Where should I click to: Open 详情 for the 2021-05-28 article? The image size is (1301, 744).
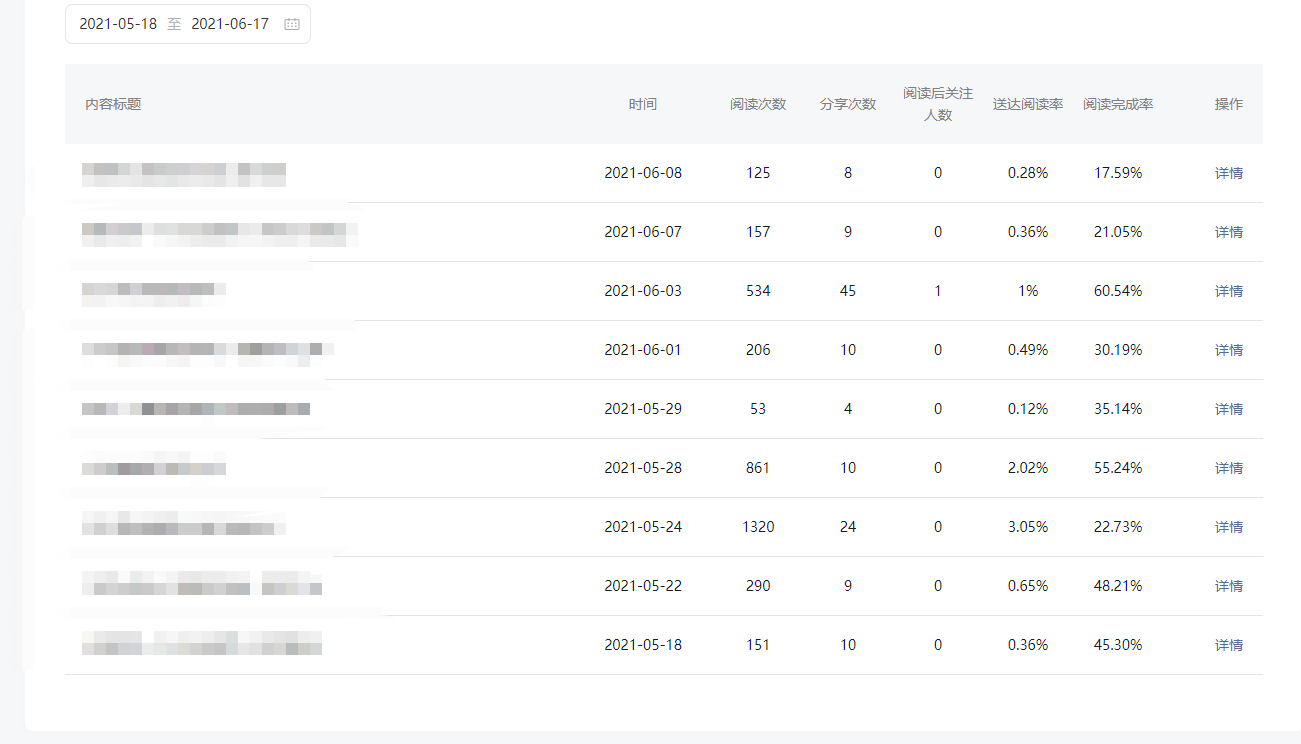(1228, 468)
